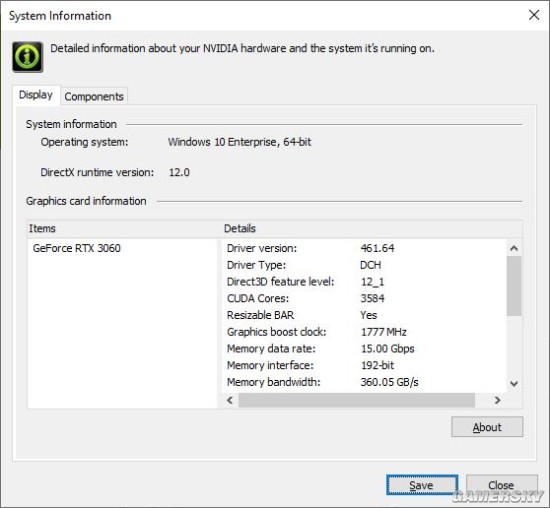Close the System Information window
This screenshot has width=550, height=508.
[534, 15]
